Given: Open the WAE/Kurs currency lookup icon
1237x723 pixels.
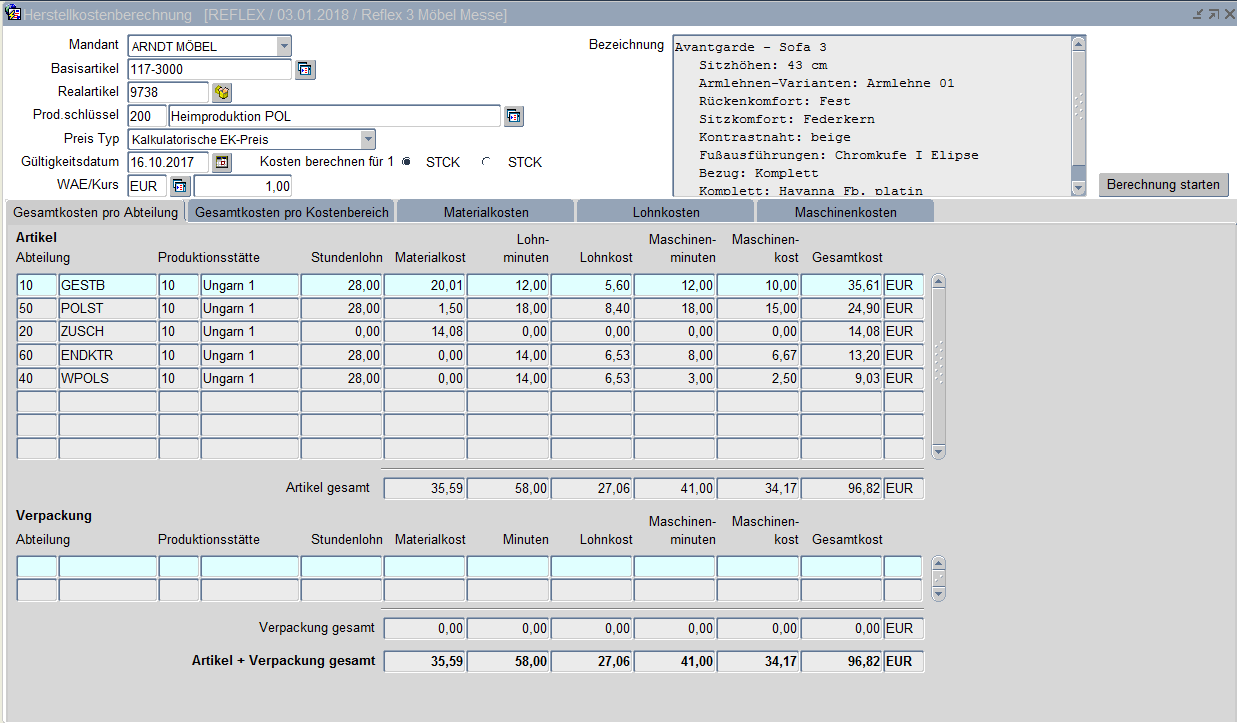Looking at the screenshot, I should pos(180,185).
